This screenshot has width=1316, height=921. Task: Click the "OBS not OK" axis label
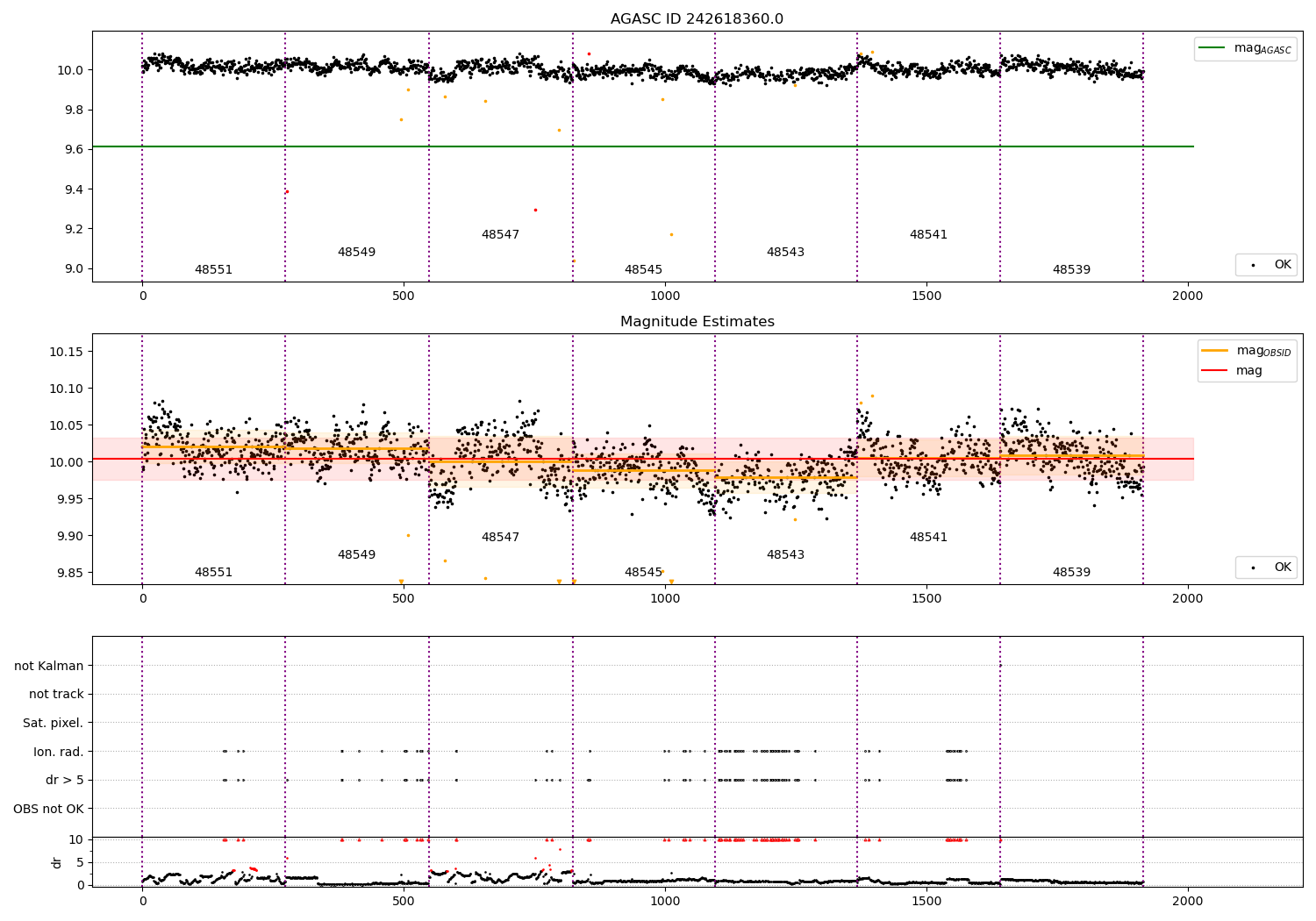tap(49, 810)
